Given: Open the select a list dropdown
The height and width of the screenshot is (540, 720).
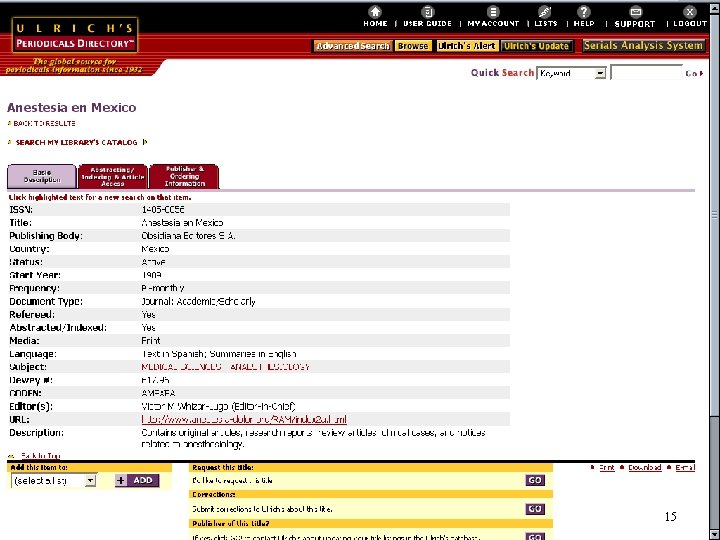Looking at the screenshot, I should pos(53,481).
